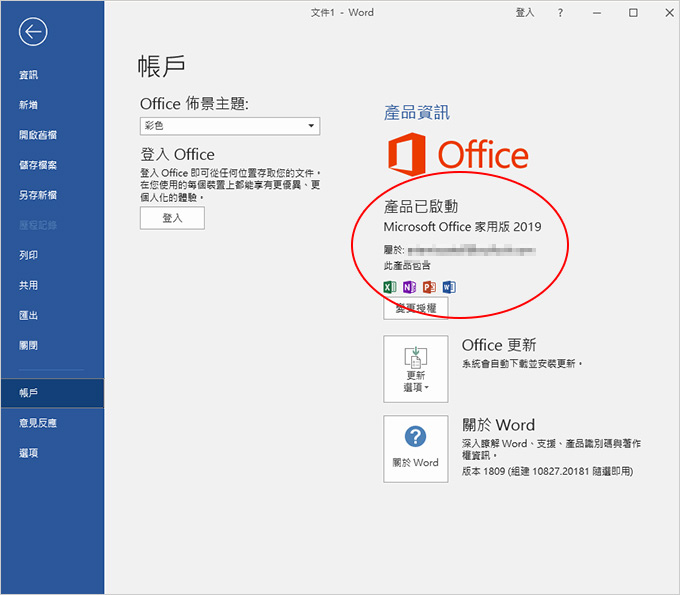Screen dimensions: 680x595
Task: Open the help question mark in title bar
Action: click(x=560, y=13)
